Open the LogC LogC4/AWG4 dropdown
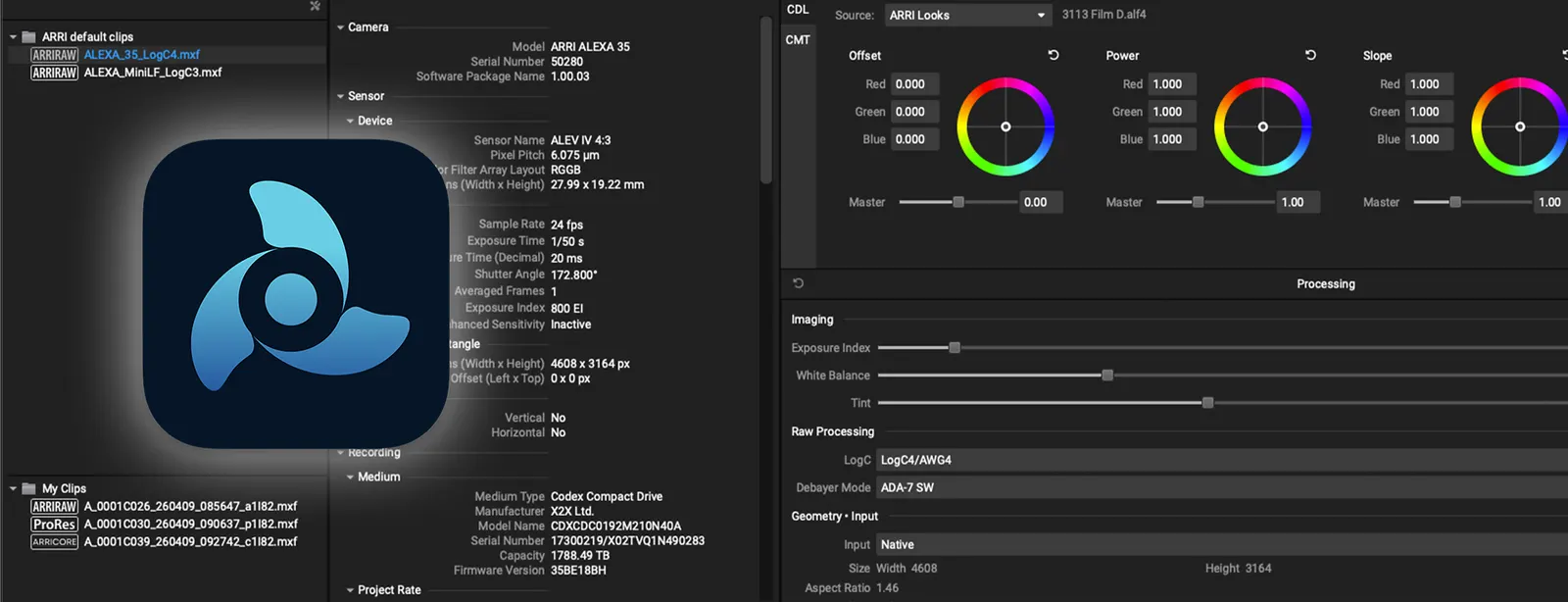Viewport: 1568px width, 602px height. click(x=1221, y=460)
